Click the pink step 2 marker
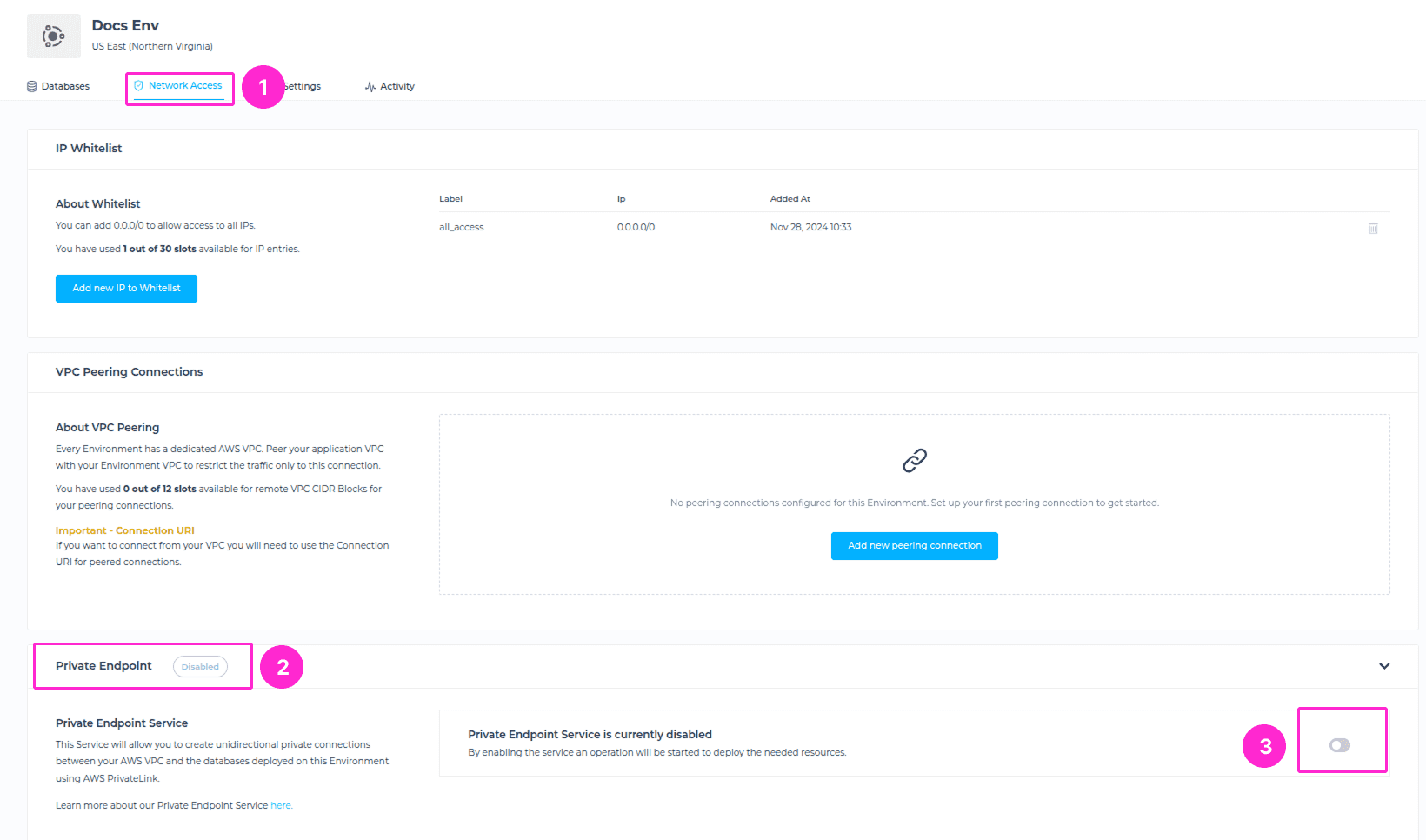Viewport: 1426px width, 840px height. pos(282,667)
